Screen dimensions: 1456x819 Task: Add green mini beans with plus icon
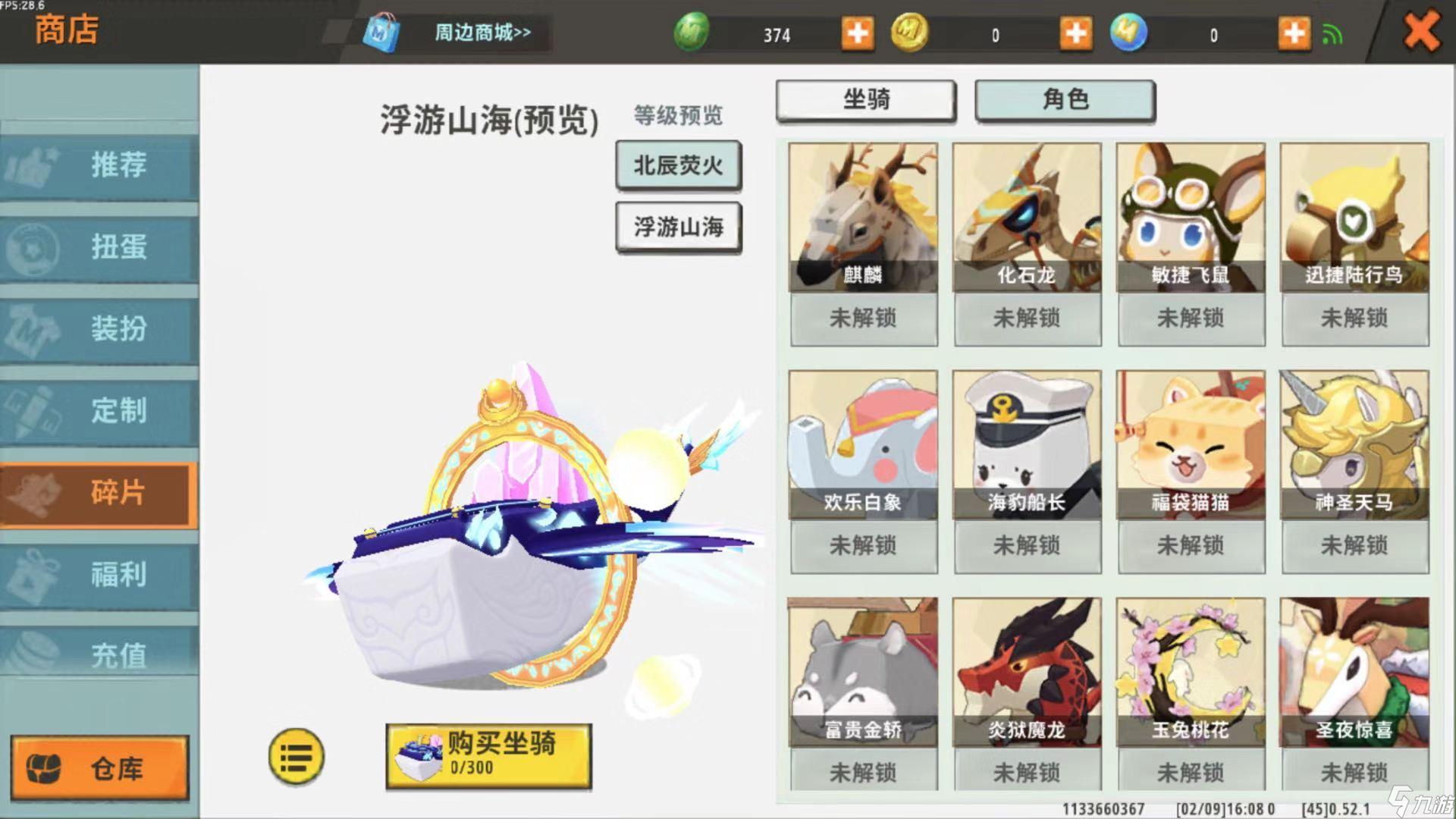click(x=858, y=34)
